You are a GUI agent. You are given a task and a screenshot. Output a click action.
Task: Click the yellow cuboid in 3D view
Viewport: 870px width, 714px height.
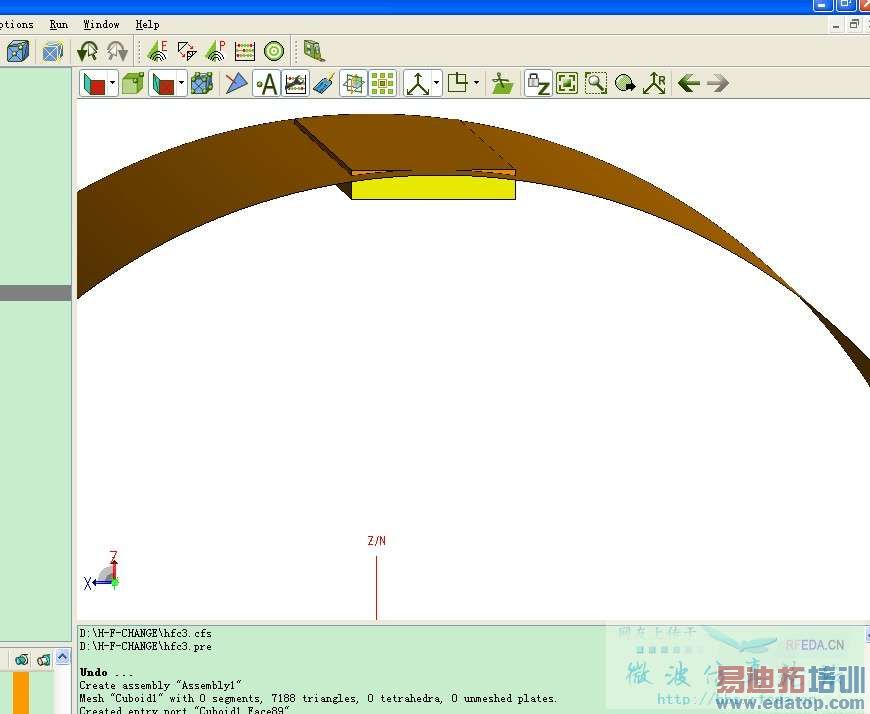[x=433, y=188]
